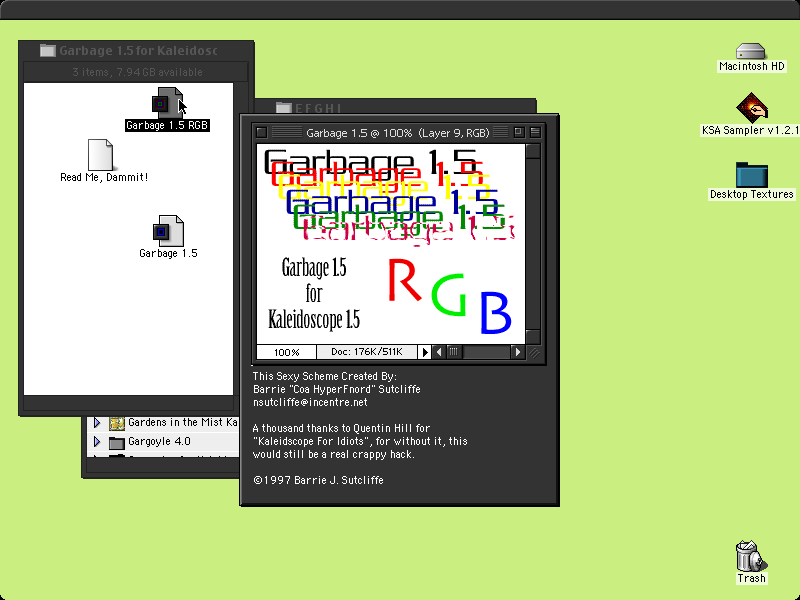Click the horizontal scroll thumb in the image window
This screenshot has height=600, width=800.
[x=454, y=352]
